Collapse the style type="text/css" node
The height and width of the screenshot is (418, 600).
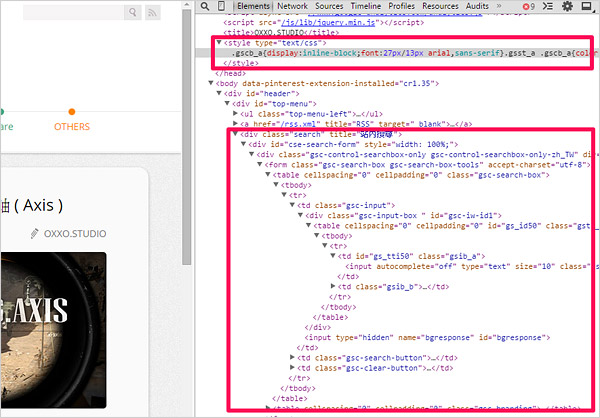click(x=220, y=41)
